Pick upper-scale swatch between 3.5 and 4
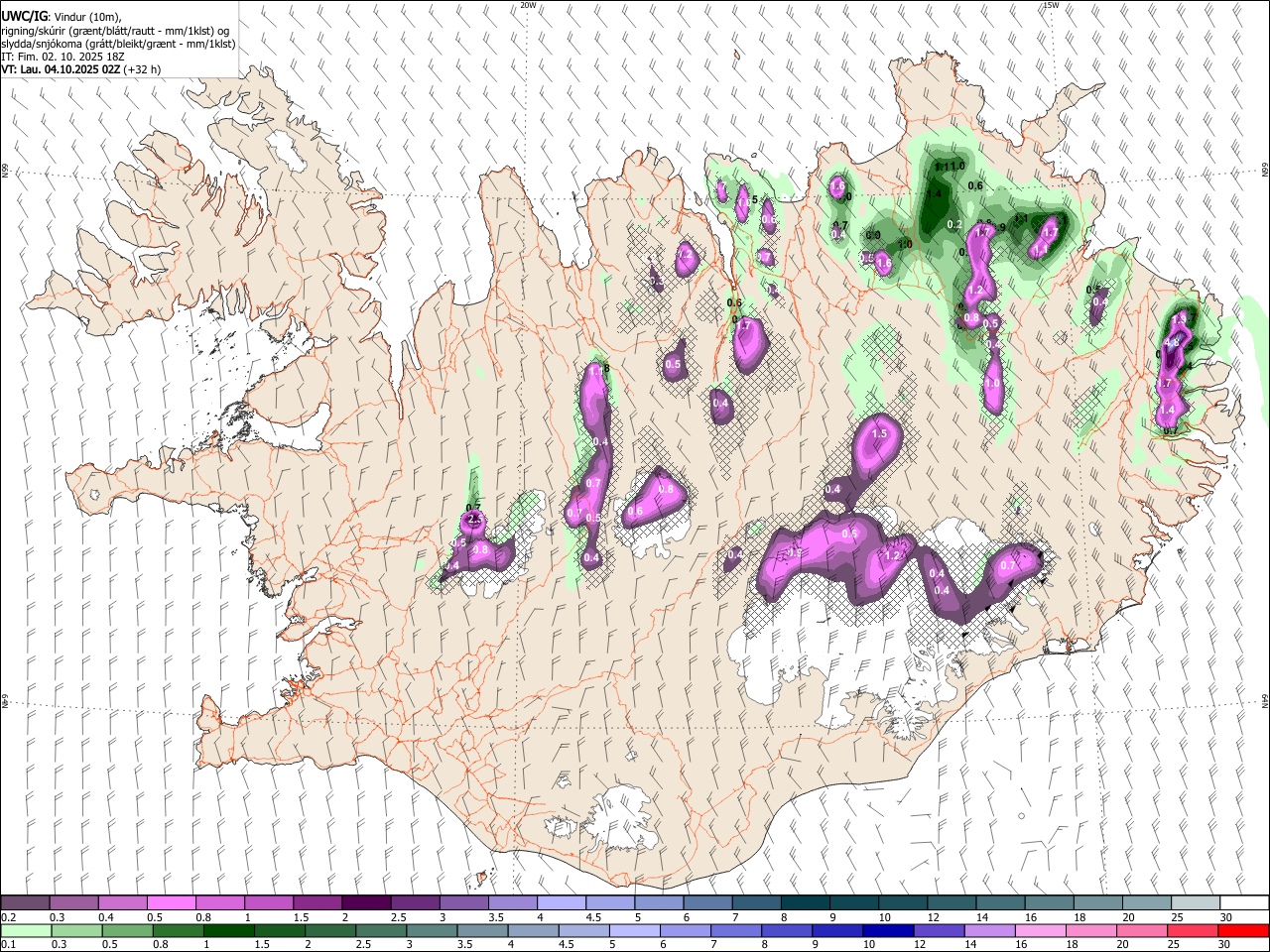1270x952 pixels. (512, 902)
